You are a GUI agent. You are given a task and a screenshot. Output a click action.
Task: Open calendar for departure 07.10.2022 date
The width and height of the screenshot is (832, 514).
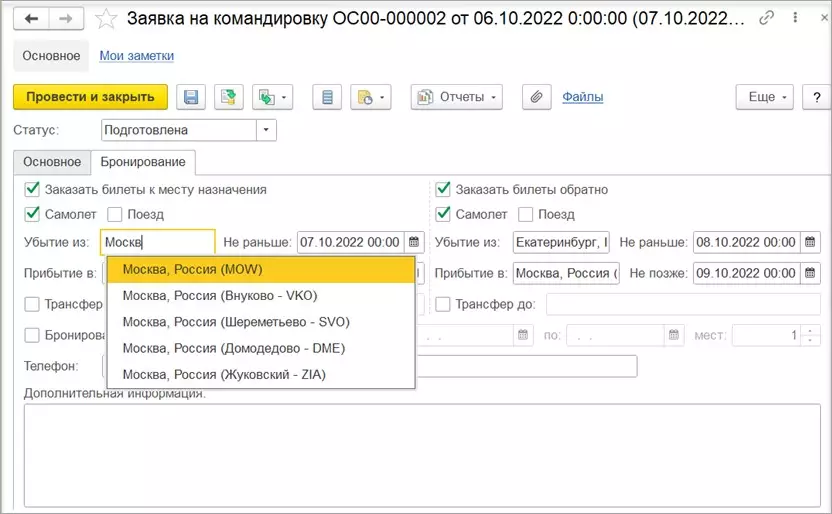[414, 242]
